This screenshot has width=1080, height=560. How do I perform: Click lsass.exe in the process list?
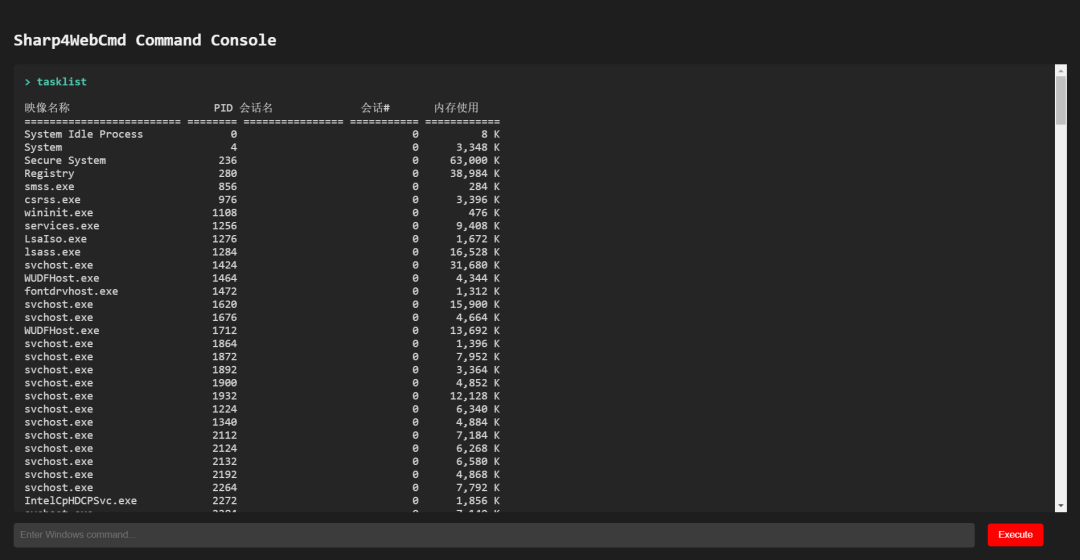52,252
